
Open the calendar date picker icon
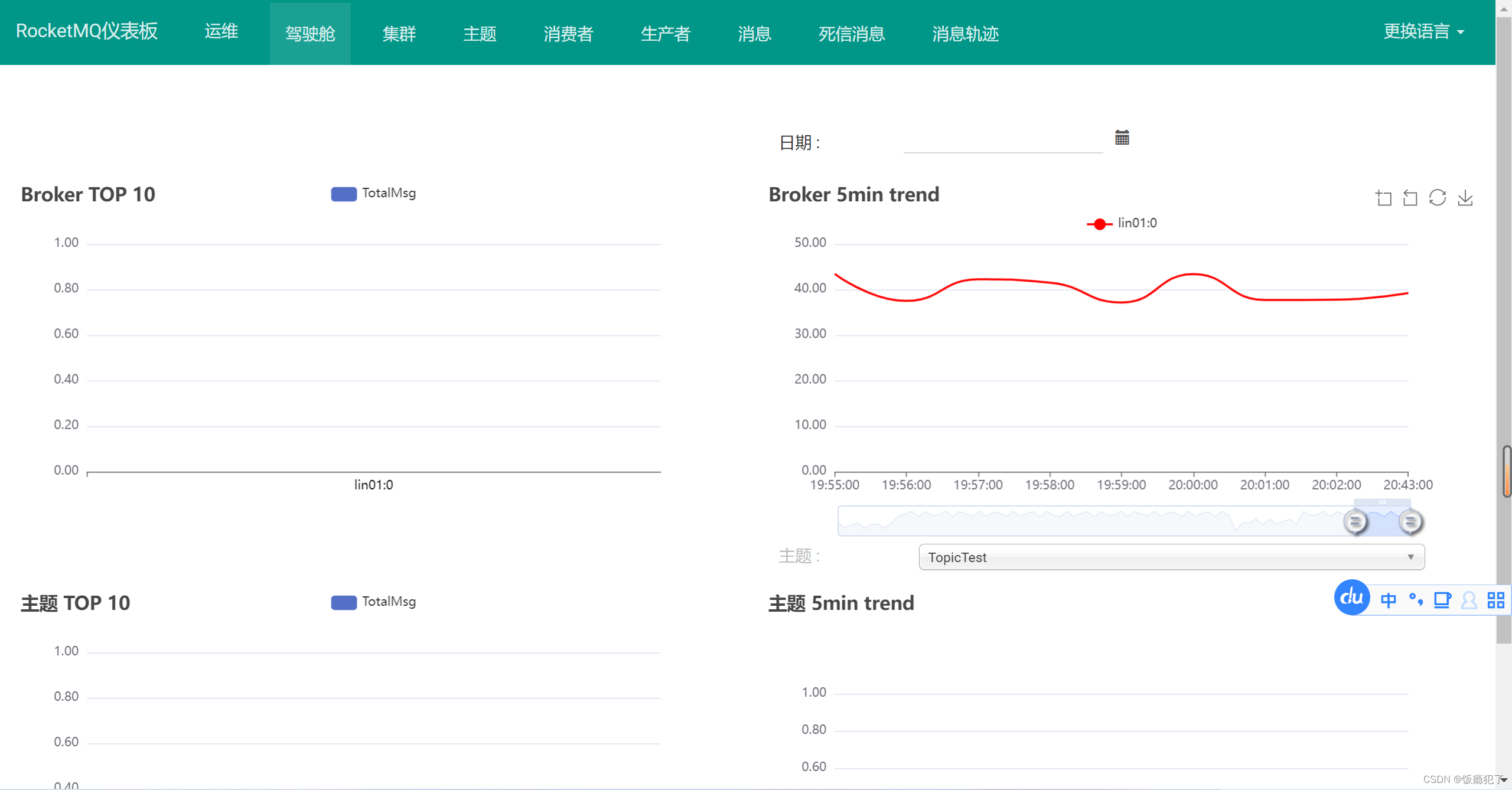pos(1122,138)
